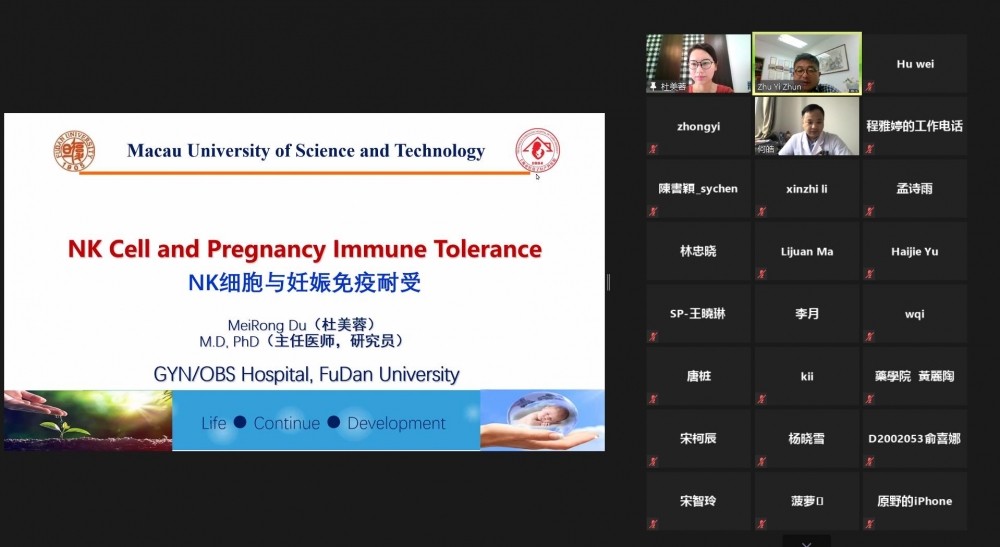This screenshot has height=547, width=1000.
Task: Select the 程雅婷的工作电话 participant tile
Action: tap(914, 126)
